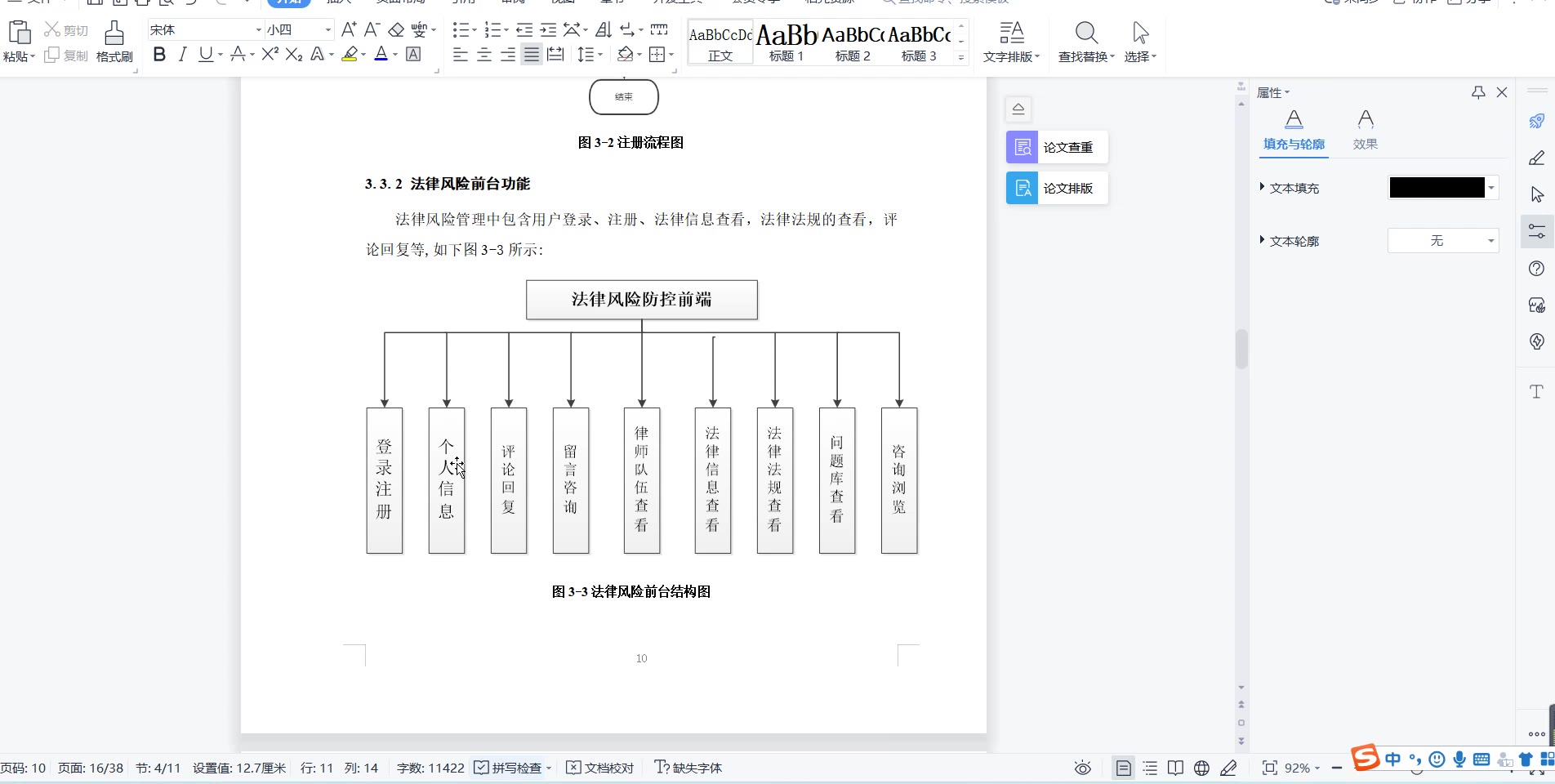Screen dimensions: 1555x784
Task: Apply 标题 1 heading style
Action: coord(786,42)
